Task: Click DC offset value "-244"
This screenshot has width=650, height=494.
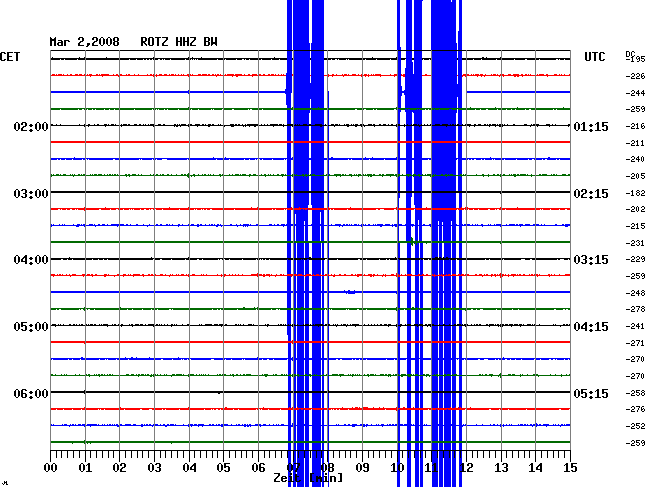Action: [635, 93]
